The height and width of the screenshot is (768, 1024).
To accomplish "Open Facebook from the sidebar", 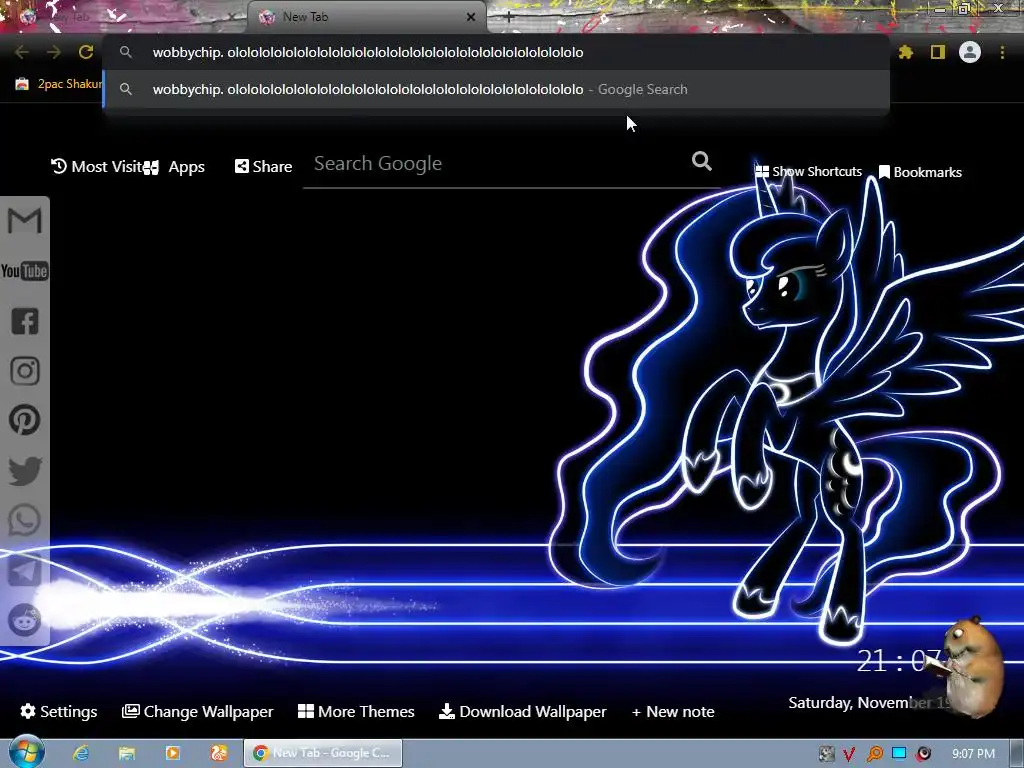I will click(25, 321).
